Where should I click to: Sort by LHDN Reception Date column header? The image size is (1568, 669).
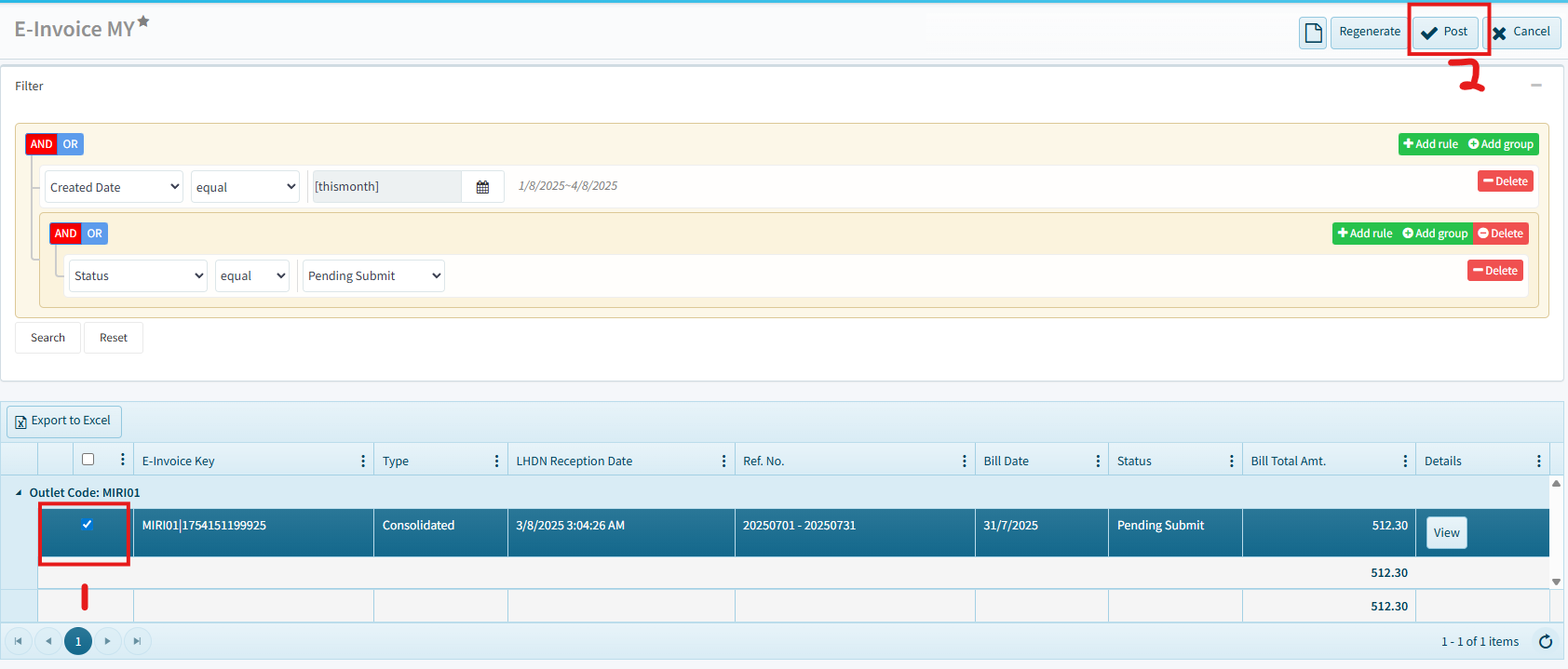[x=574, y=462]
